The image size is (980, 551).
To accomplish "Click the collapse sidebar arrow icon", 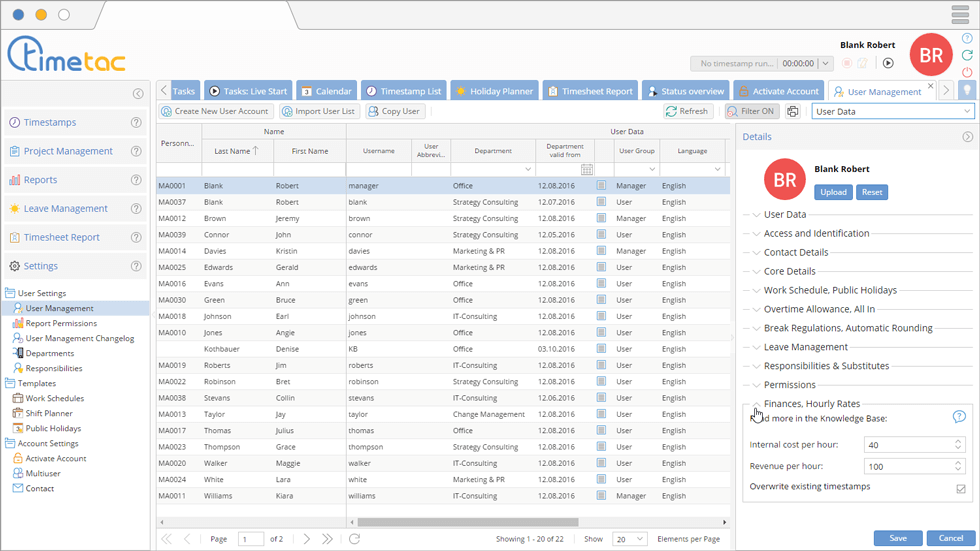I will [138, 94].
